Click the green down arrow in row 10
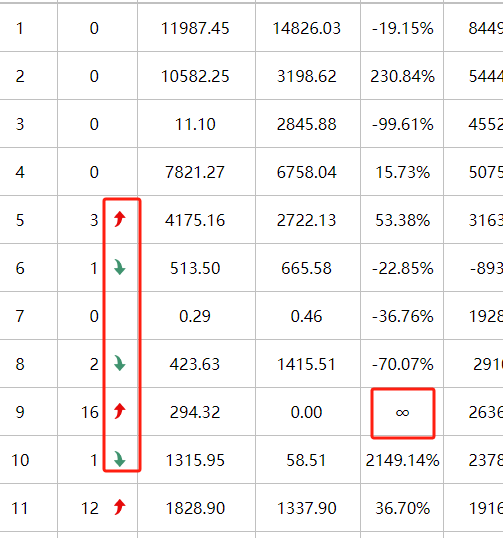 coord(119,459)
